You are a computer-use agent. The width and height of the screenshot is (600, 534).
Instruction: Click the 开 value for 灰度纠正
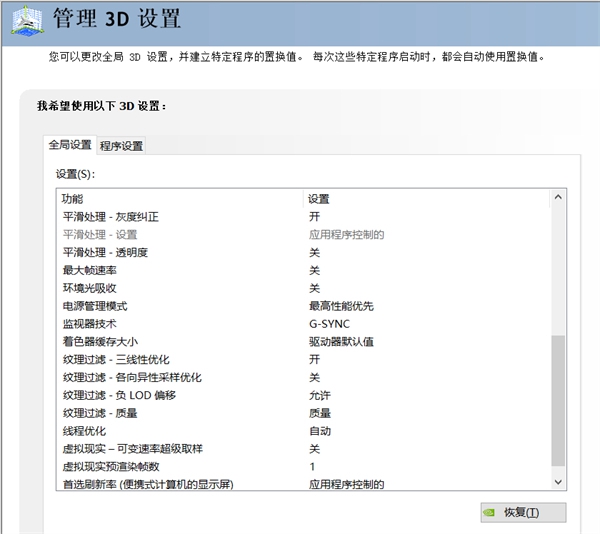click(x=314, y=217)
